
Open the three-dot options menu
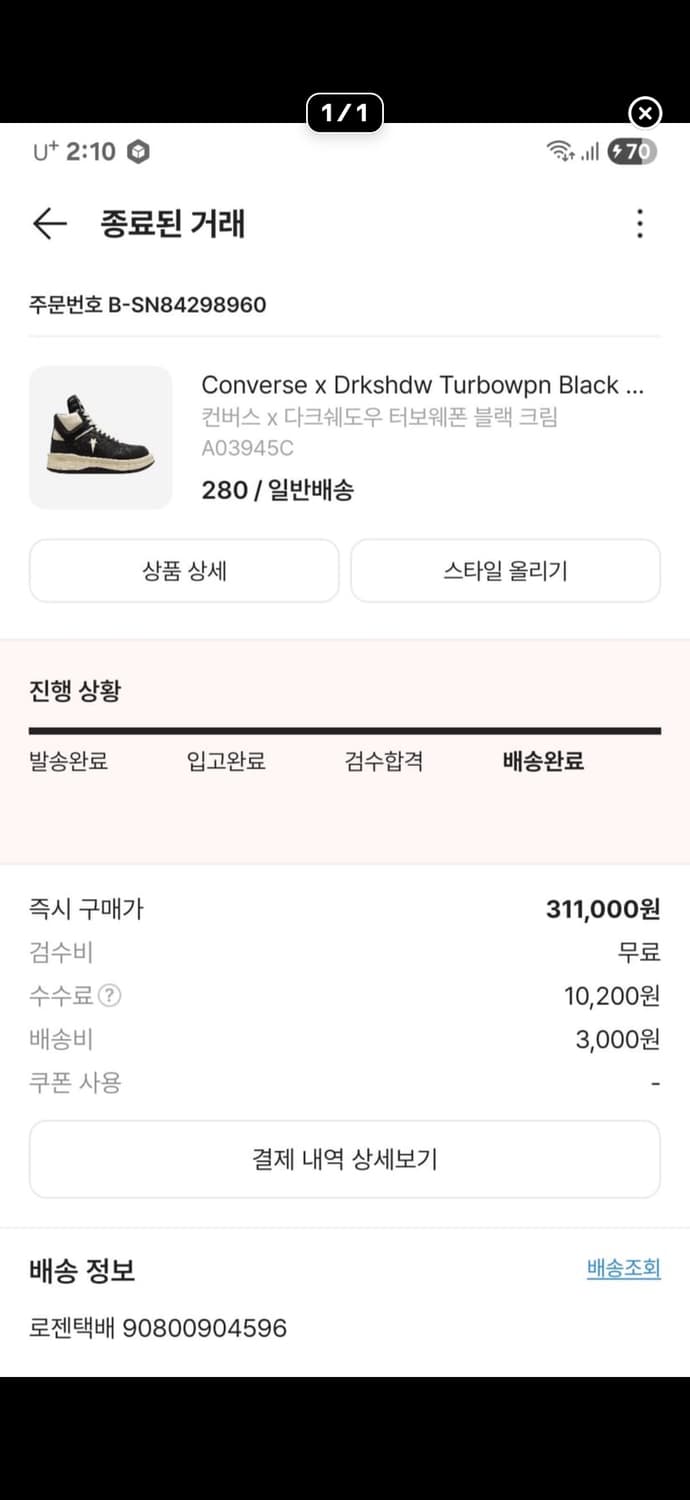point(639,223)
